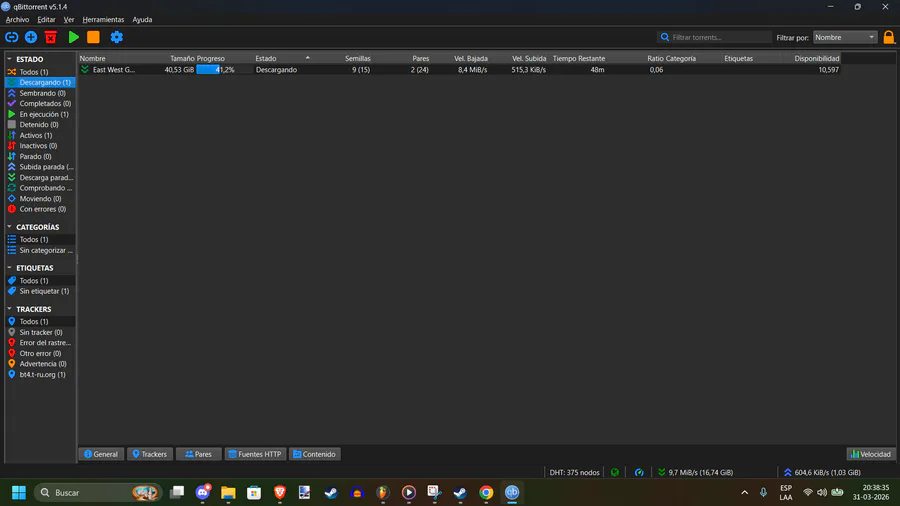The height and width of the screenshot is (506, 900).
Task: Select Error del rastreador tracker filter
Action: [40, 342]
